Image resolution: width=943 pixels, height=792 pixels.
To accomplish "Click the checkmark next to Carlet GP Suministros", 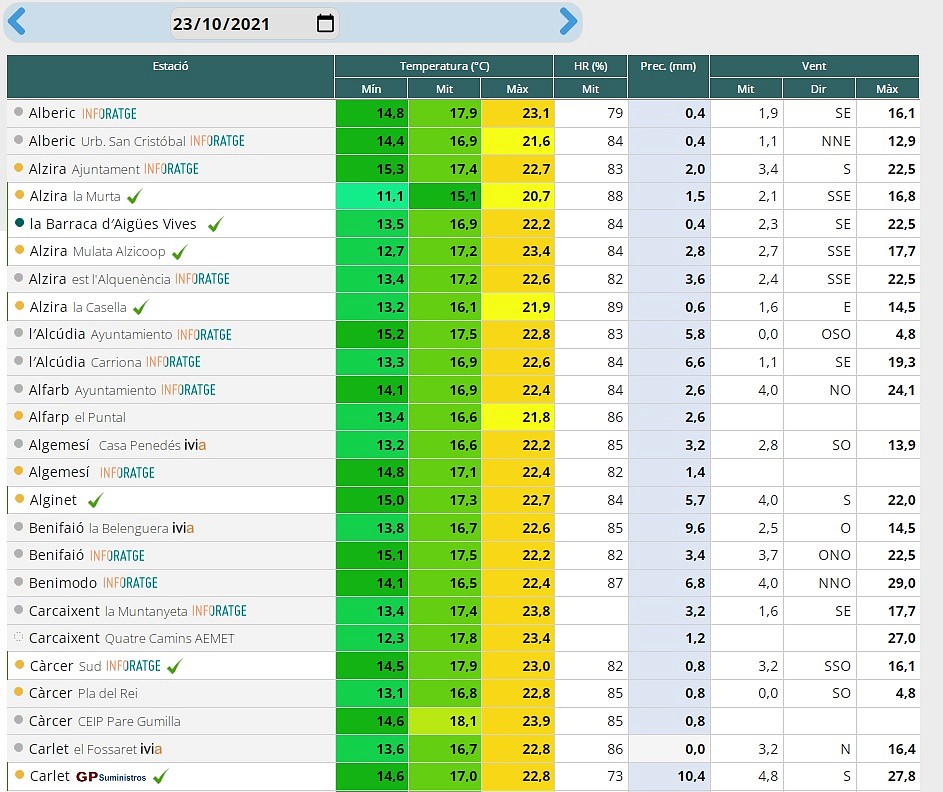I will point(161,776).
